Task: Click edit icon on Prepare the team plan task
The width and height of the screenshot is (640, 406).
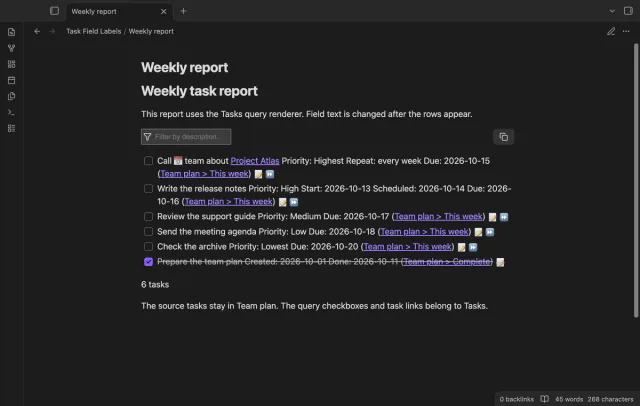Action: point(500,262)
